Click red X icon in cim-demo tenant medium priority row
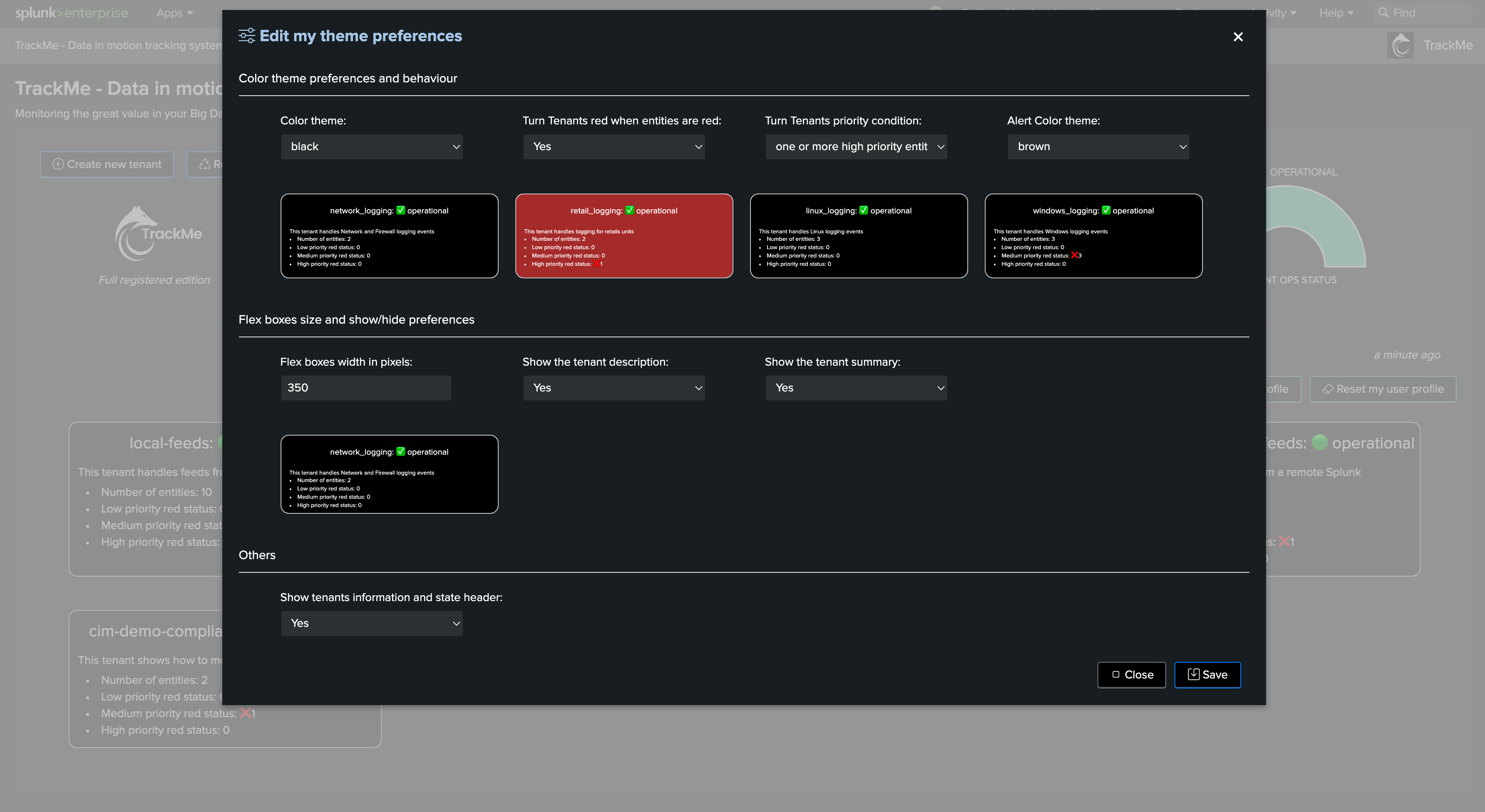Screen dimensions: 1485x812 [x=246, y=713]
